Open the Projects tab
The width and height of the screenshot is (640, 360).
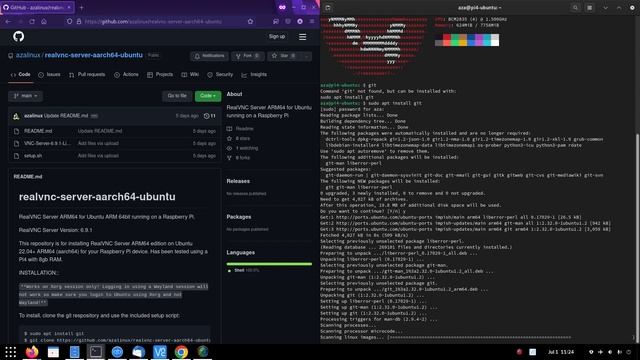[160, 75]
